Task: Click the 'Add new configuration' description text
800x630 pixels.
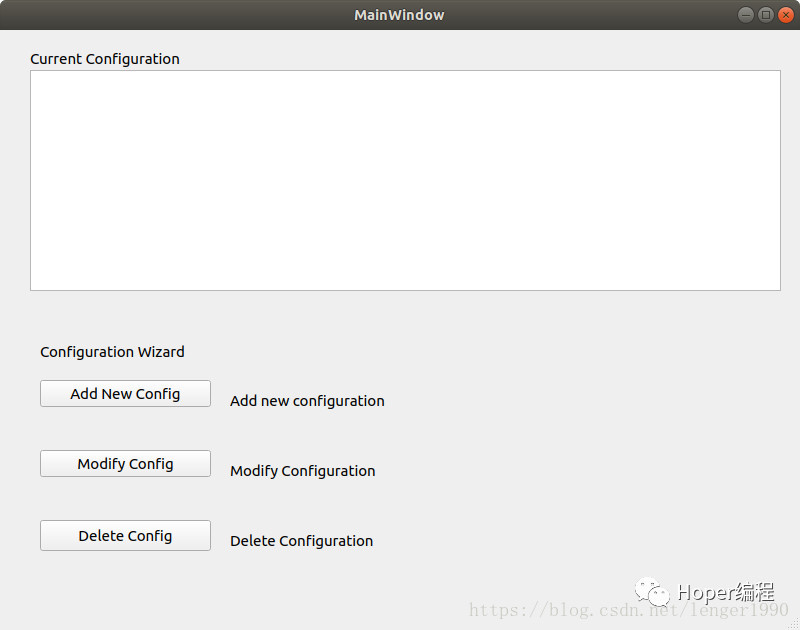Action: (307, 401)
